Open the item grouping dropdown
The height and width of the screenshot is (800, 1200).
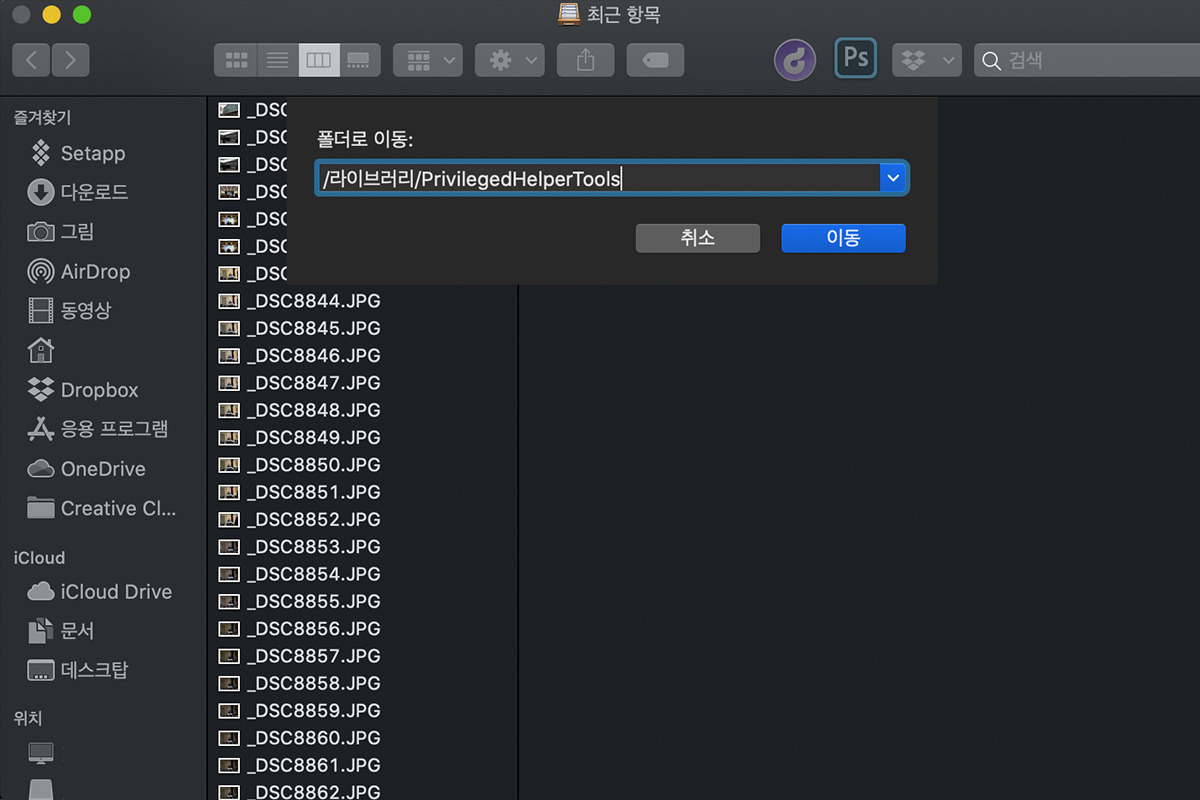(x=427, y=60)
